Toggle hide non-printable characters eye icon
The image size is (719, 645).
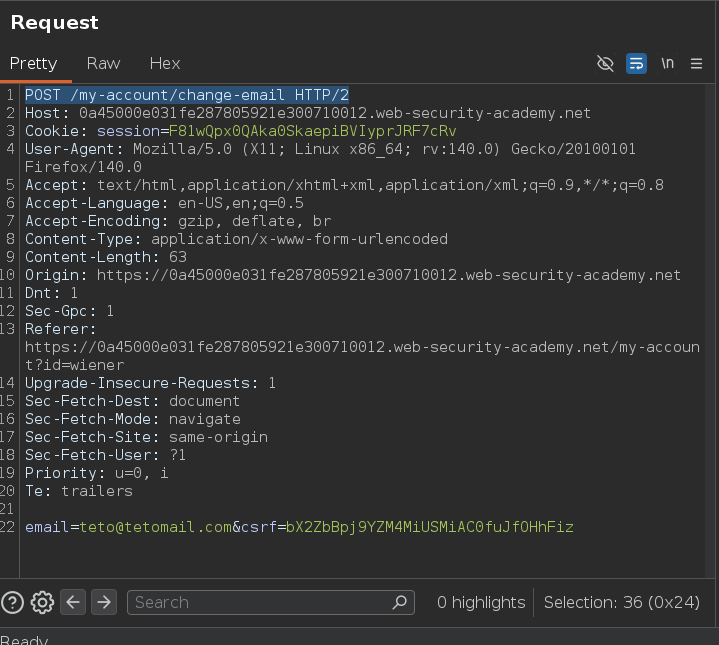point(605,63)
